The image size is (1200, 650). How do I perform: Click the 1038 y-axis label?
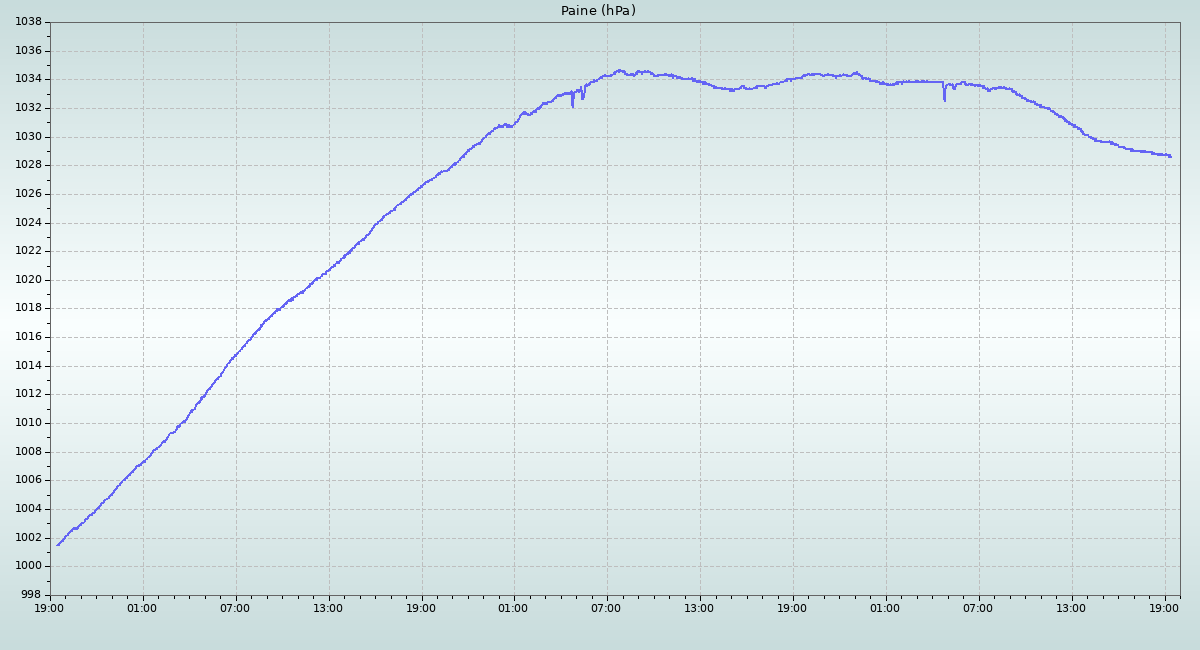pyautogui.click(x=28, y=22)
